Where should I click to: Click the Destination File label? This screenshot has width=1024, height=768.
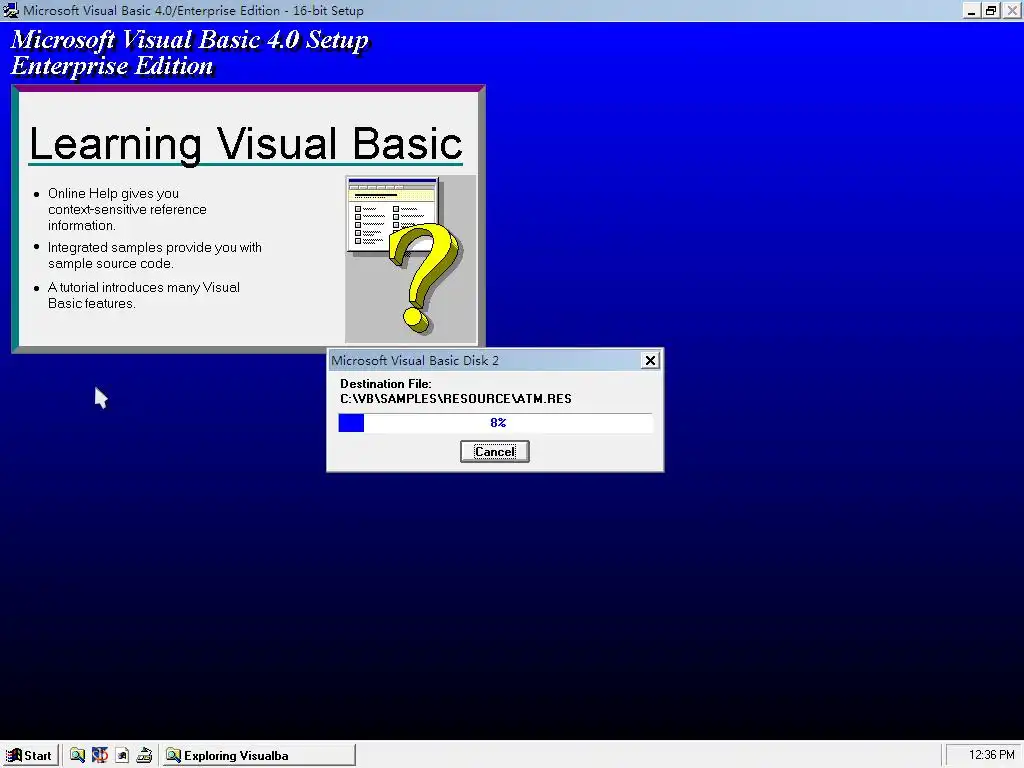pyautogui.click(x=385, y=384)
